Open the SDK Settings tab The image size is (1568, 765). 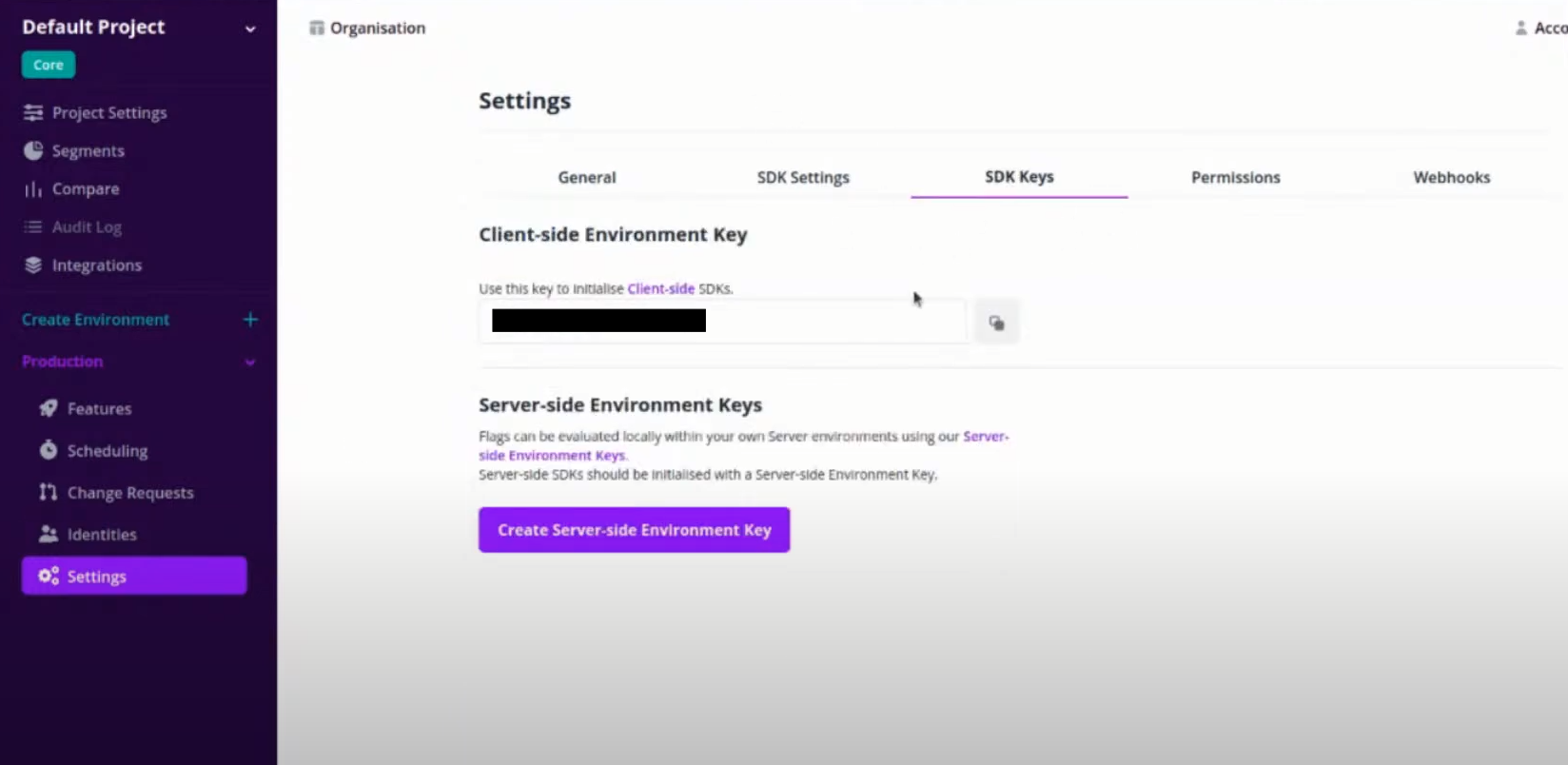[x=803, y=177]
